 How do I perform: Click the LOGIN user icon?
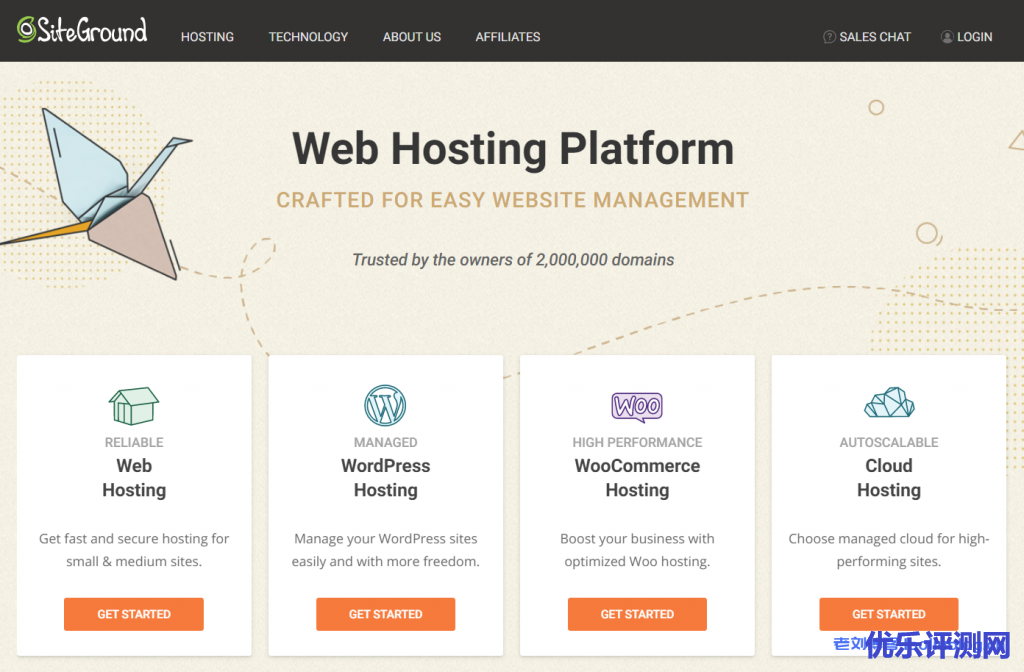tap(946, 37)
